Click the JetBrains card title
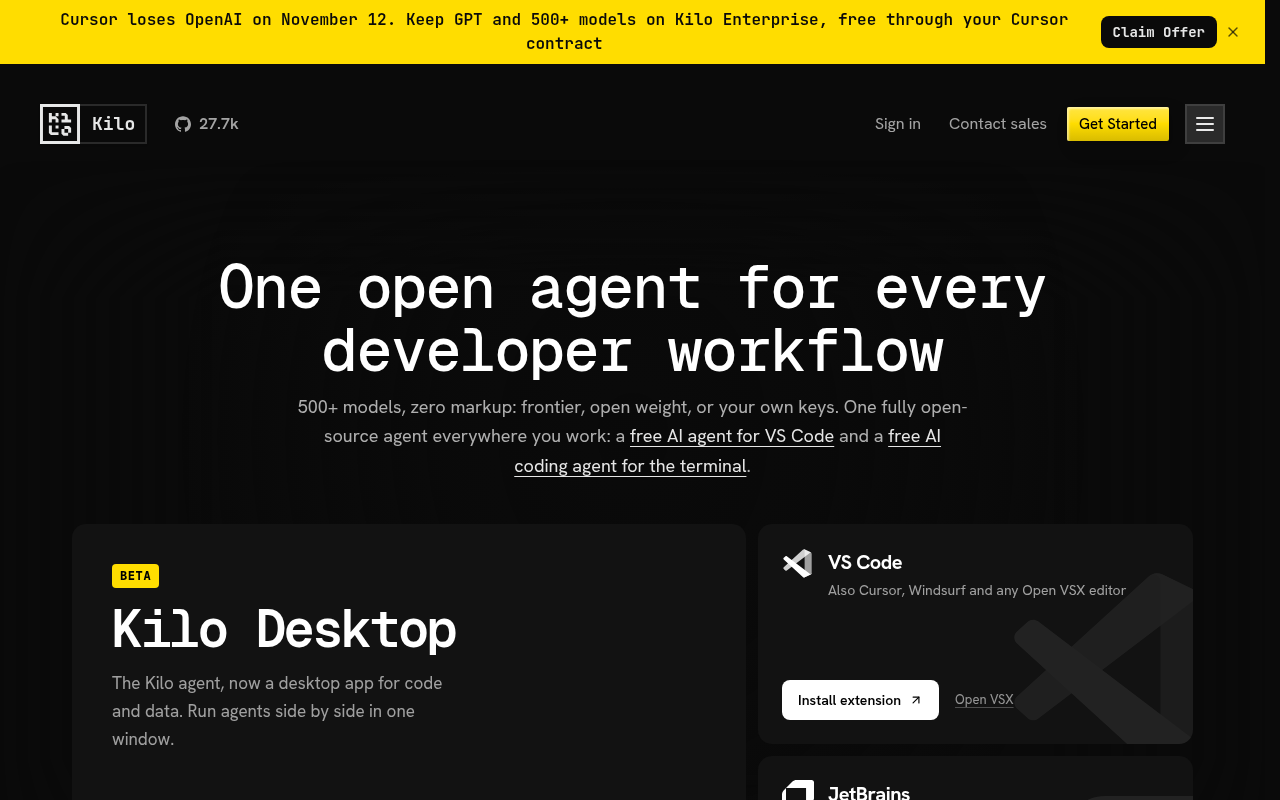Viewport: 1280px width, 800px height. click(869, 792)
